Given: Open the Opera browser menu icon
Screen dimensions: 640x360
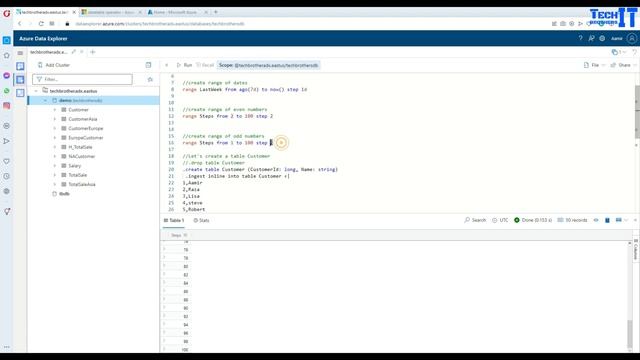Looking at the screenshot, I should click(7, 13).
